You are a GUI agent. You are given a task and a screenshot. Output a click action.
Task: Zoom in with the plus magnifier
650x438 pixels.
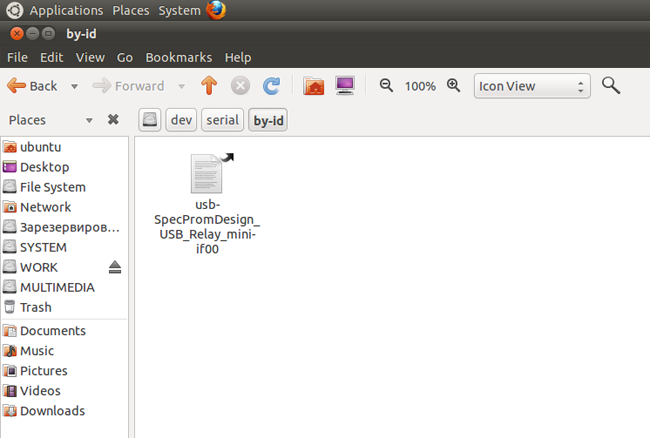(x=453, y=86)
